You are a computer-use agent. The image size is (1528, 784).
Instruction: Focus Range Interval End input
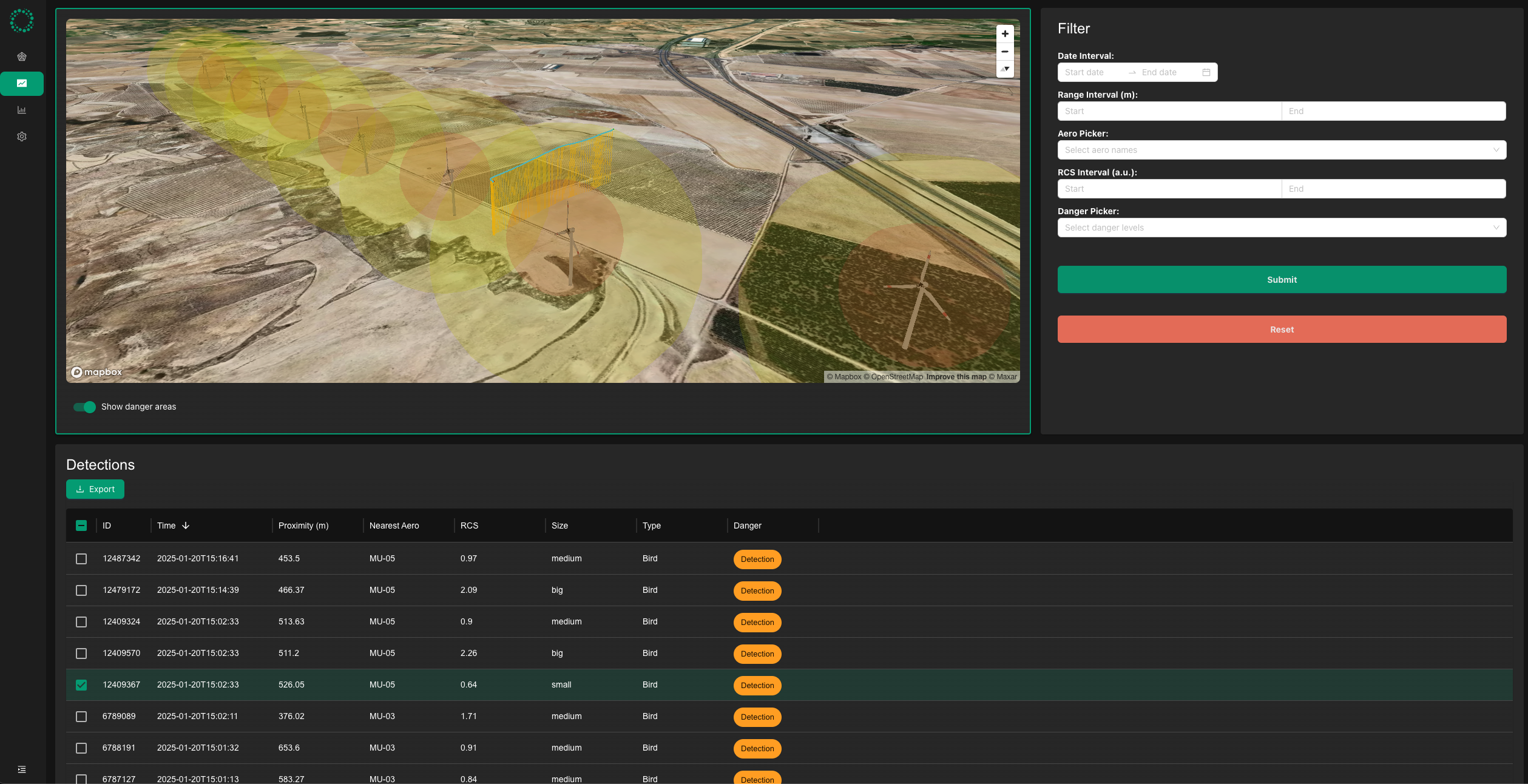[x=1394, y=111]
